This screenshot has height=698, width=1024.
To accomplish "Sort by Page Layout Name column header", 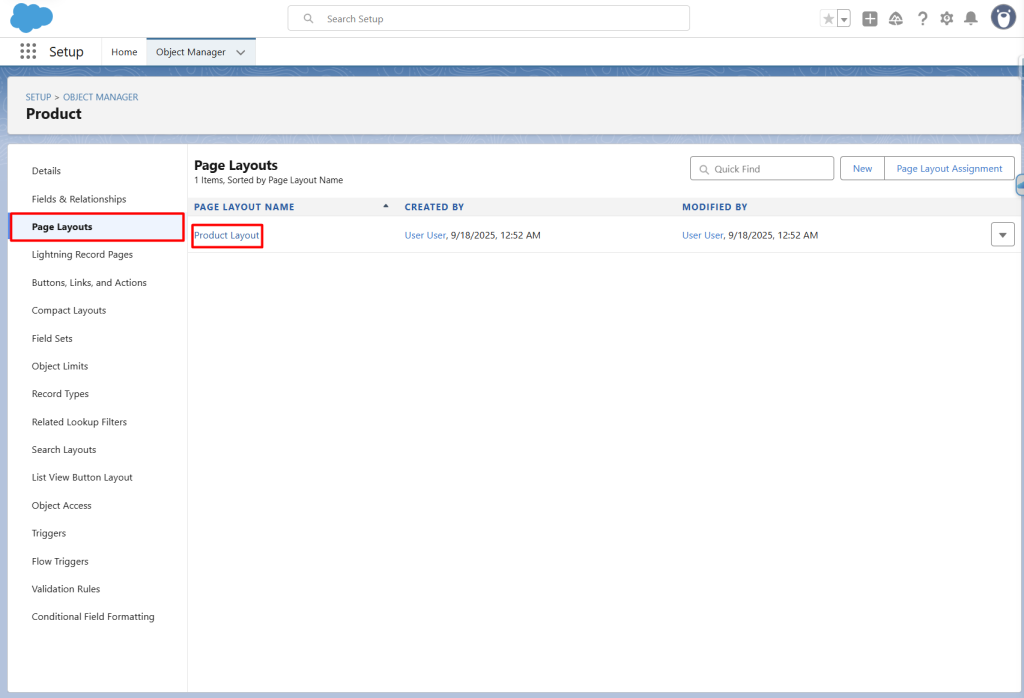I will (244, 207).
